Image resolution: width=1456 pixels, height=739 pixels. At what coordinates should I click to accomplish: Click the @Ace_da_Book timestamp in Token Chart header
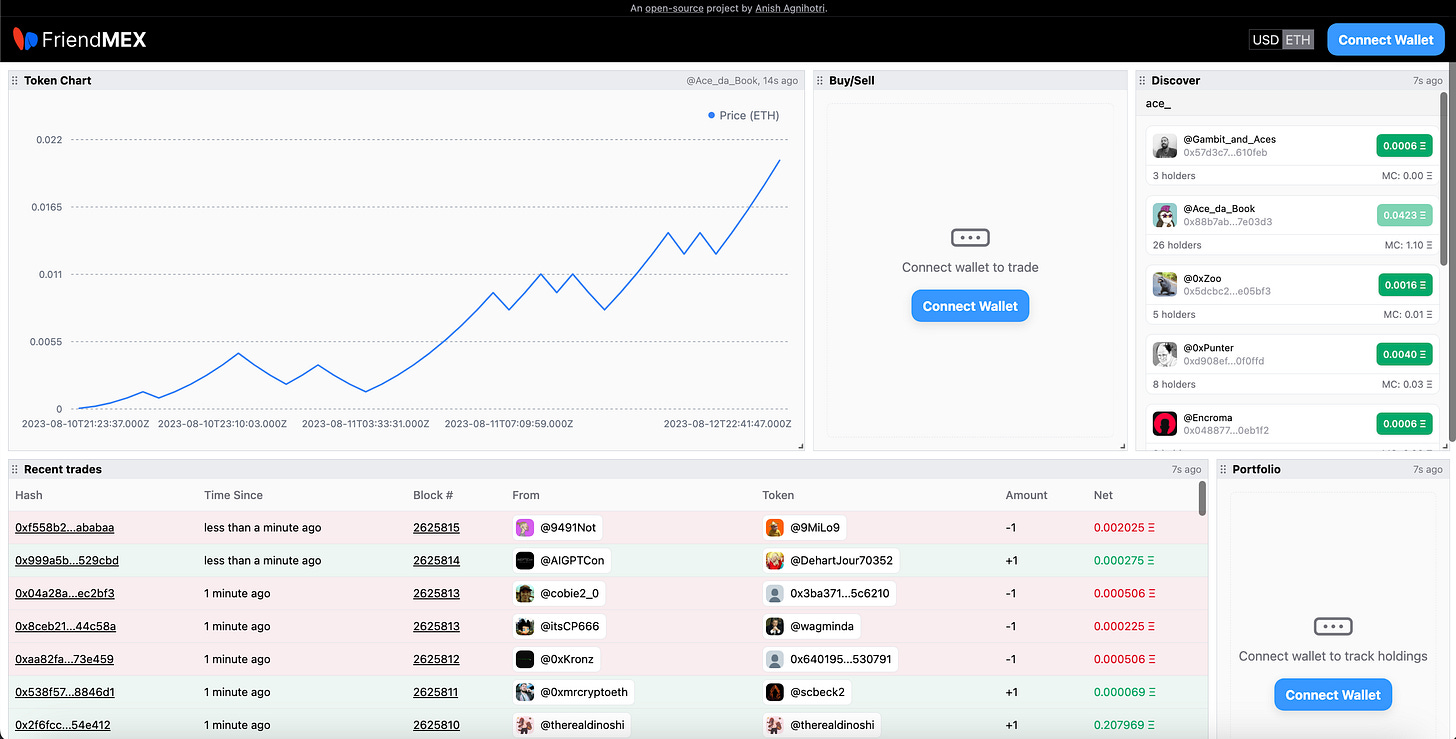pyautogui.click(x=742, y=80)
